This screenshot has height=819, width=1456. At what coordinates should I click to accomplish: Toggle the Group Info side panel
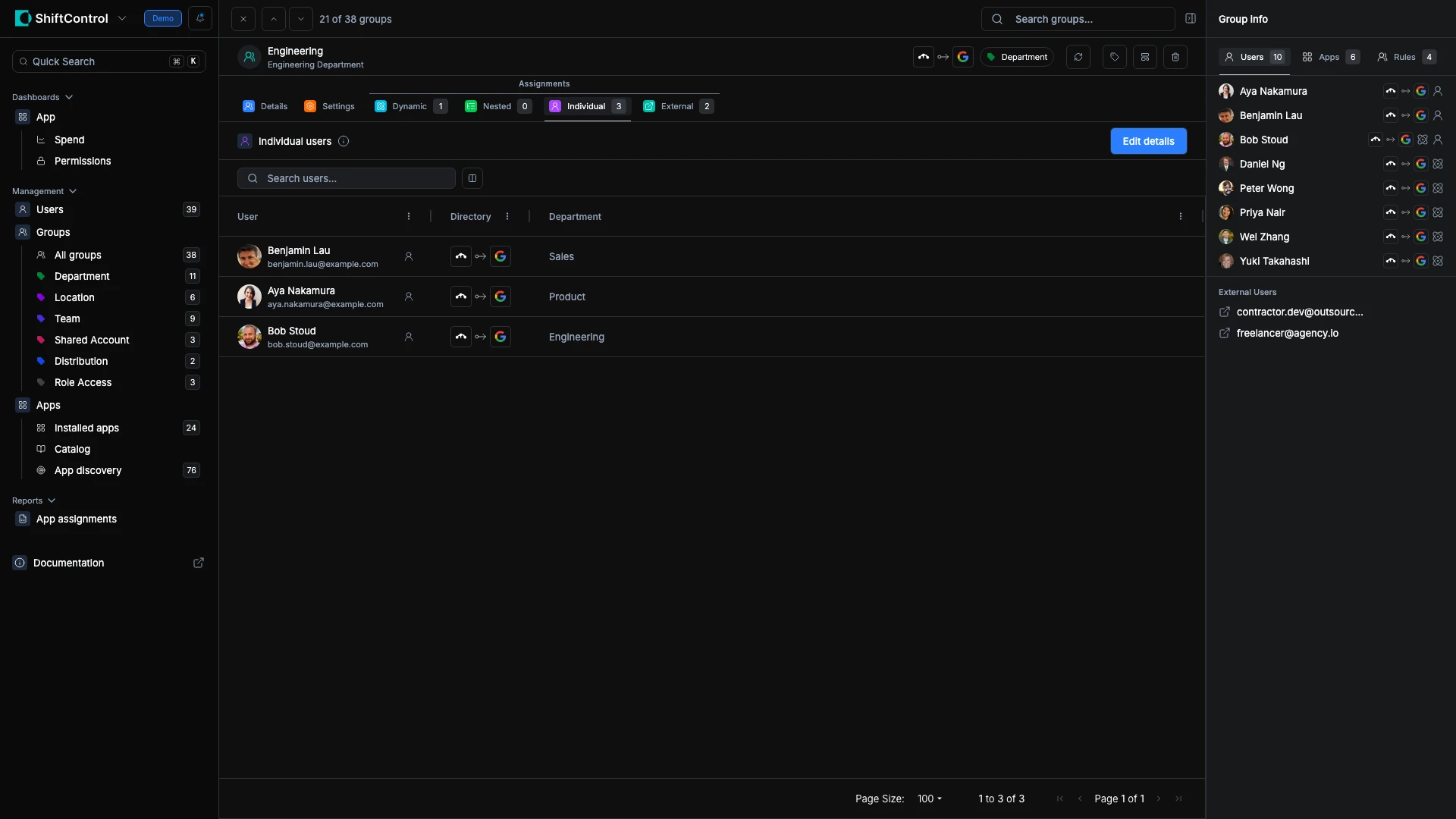coord(1191,19)
